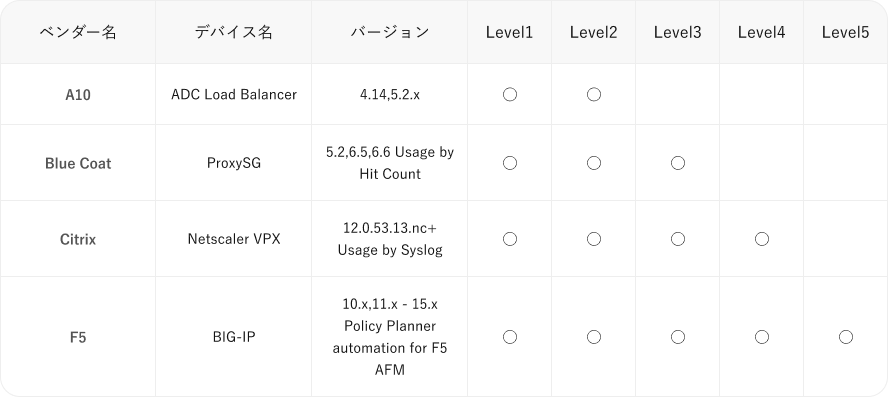Click the ADC Load Balancer device cell
This screenshot has width=888, height=397.
tap(234, 95)
